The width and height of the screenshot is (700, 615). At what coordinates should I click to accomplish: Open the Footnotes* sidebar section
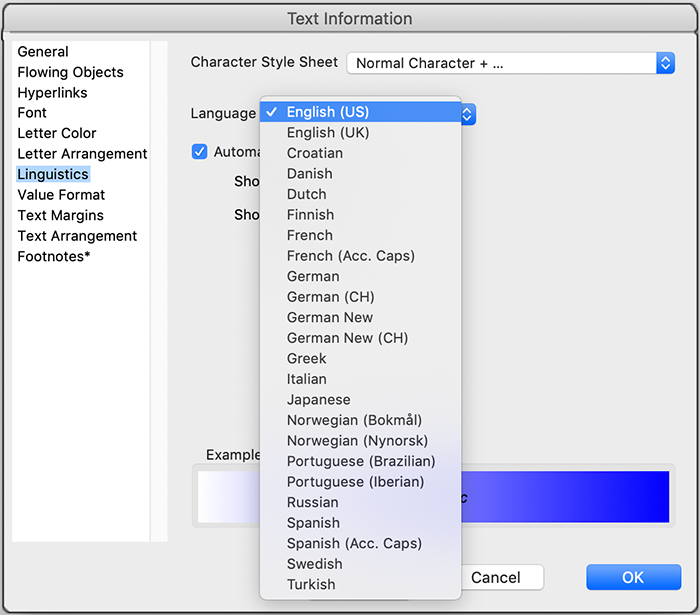point(52,256)
